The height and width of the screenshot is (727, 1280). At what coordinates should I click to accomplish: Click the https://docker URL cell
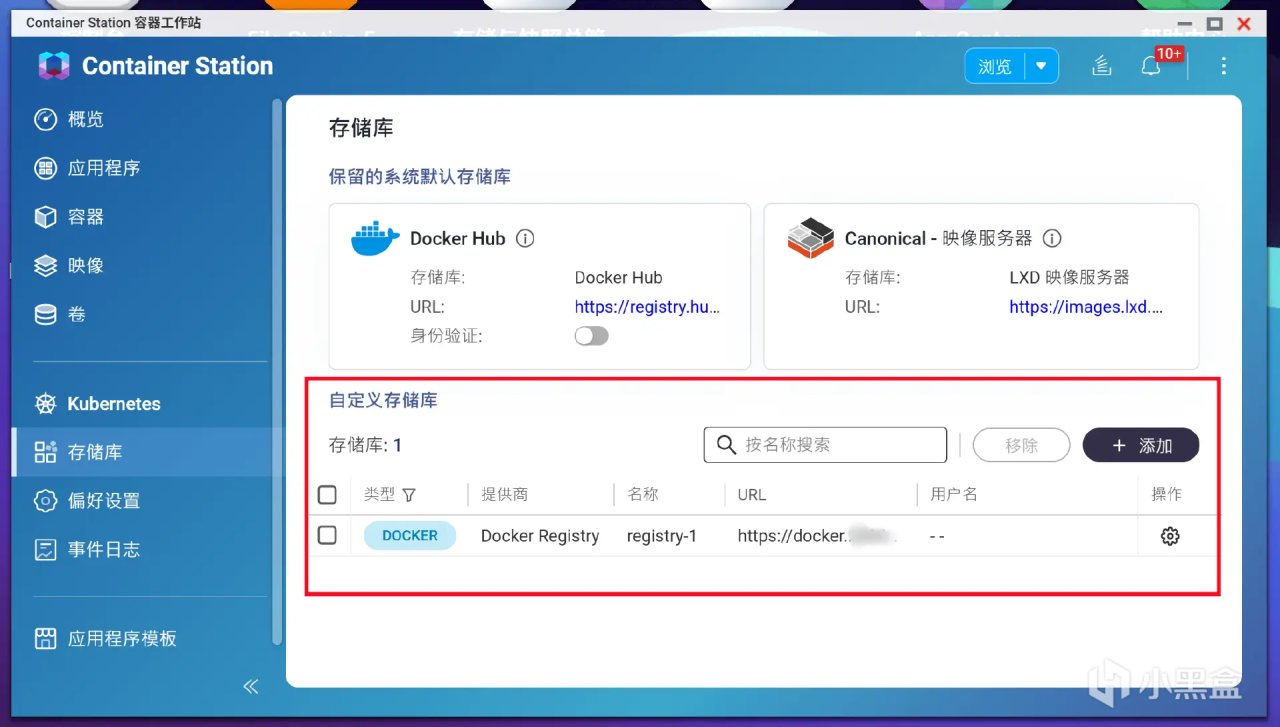[x=817, y=536]
